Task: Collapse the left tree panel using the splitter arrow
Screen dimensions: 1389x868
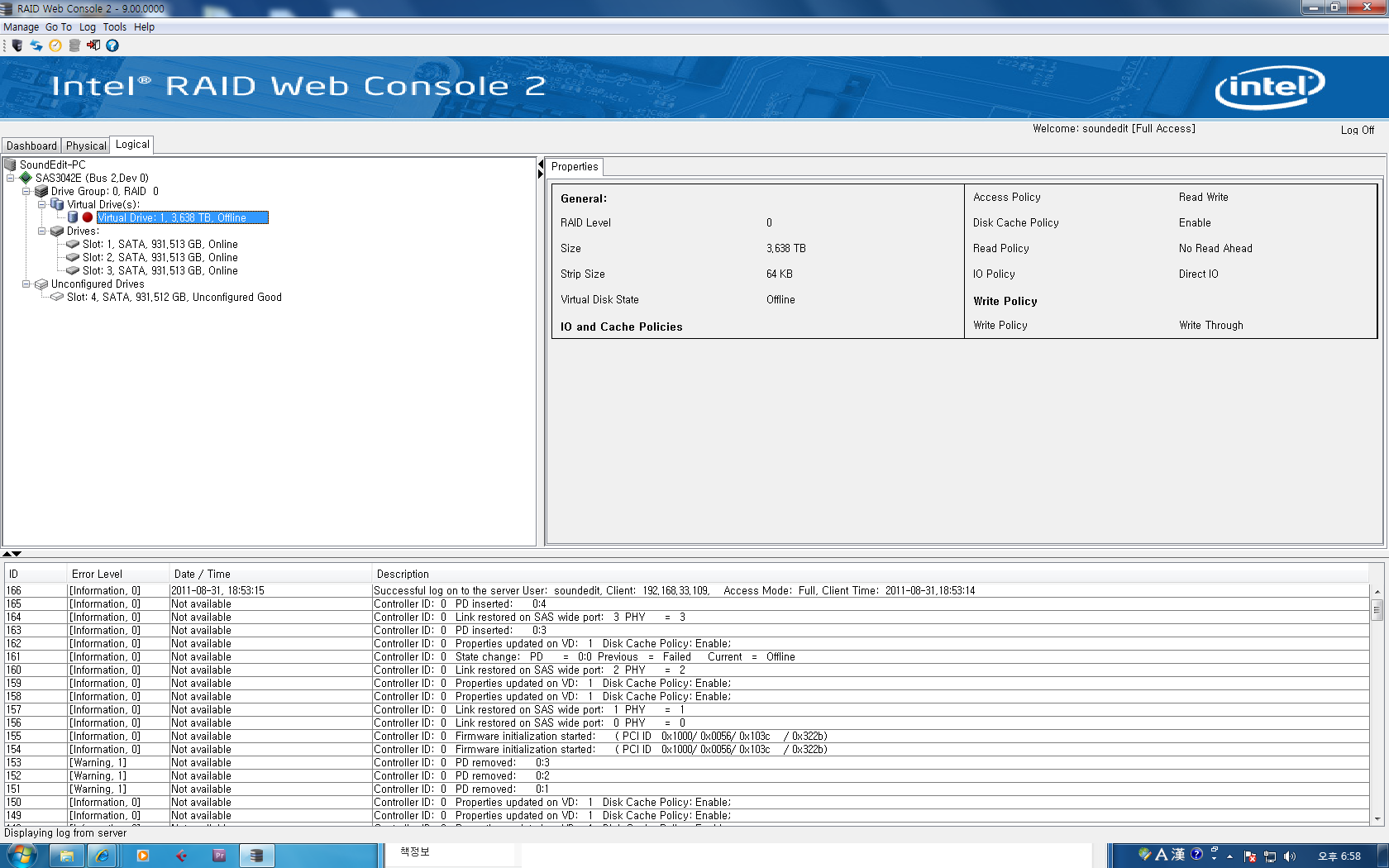Action: [541, 165]
